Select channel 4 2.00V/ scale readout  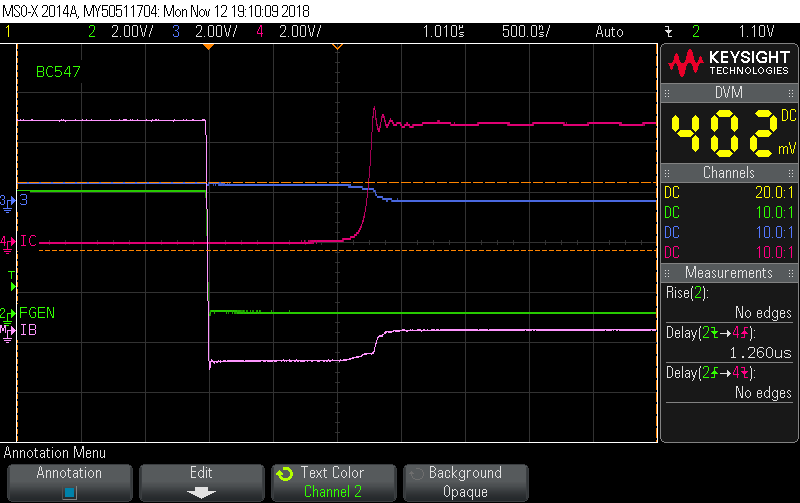pyautogui.click(x=300, y=32)
